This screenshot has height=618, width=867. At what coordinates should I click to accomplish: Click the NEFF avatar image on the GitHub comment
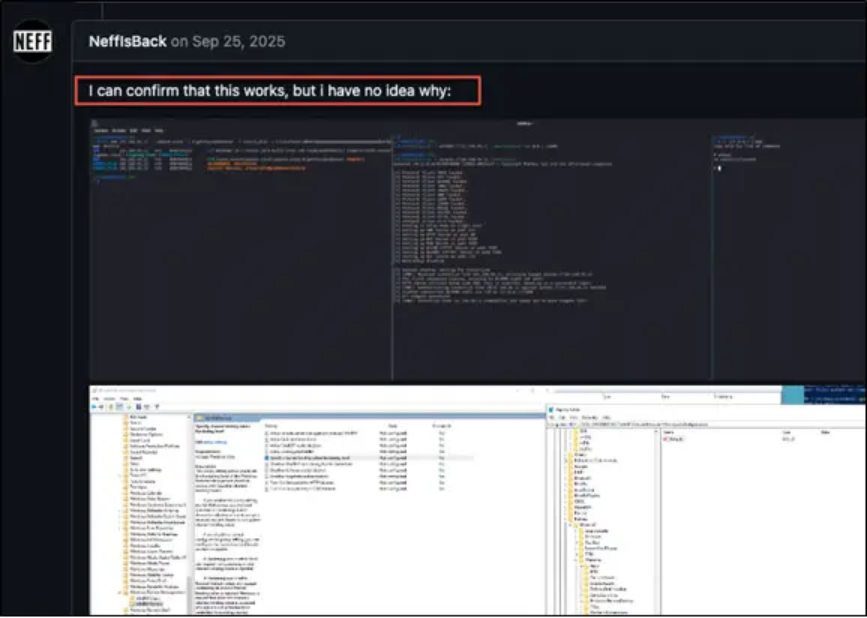tap(31, 42)
